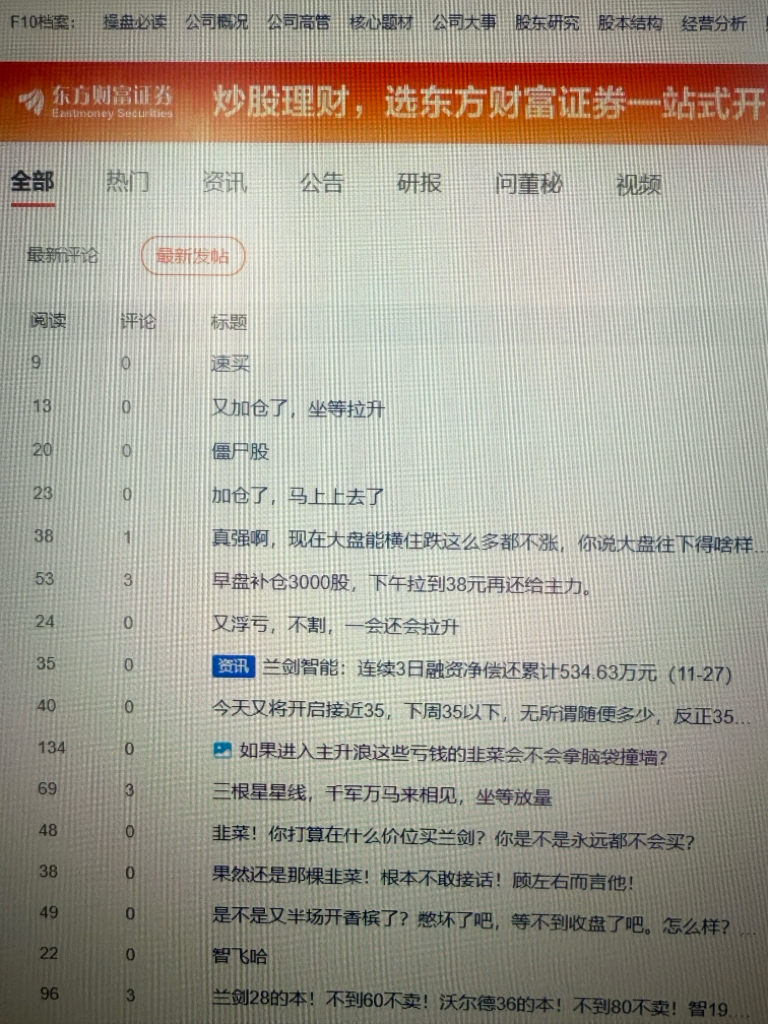Open post 又浮亏，不割，一会还会拉升

click(335, 626)
